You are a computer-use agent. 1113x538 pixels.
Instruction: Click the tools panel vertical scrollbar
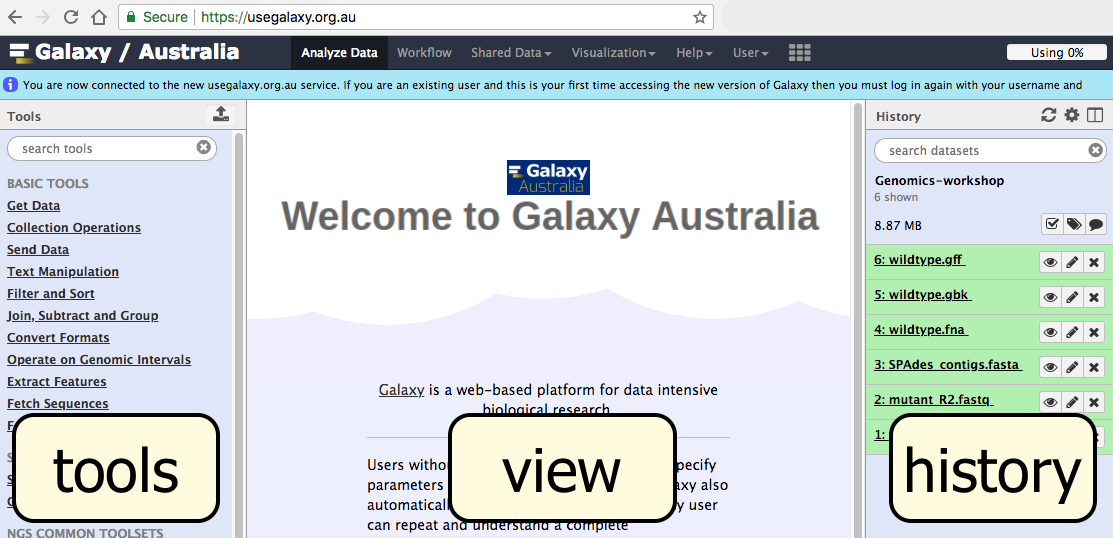coord(239,334)
